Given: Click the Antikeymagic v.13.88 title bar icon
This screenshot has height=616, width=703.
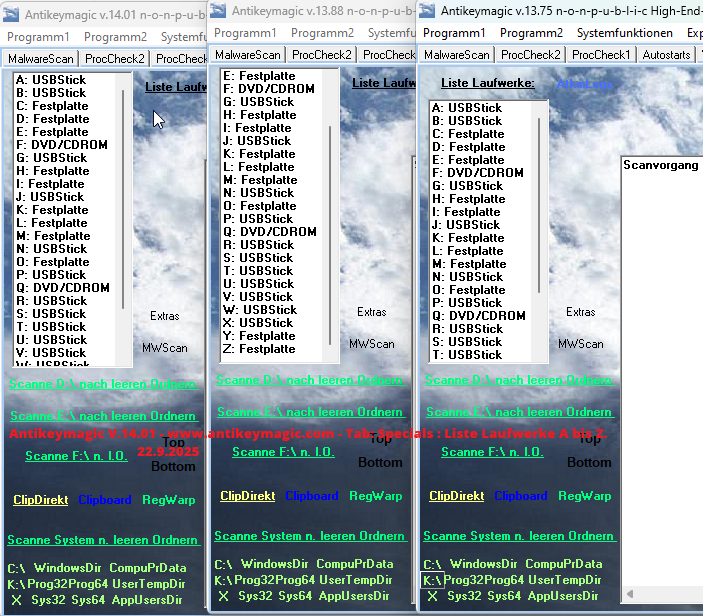Looking at the screenshot, I should [219, 11].
